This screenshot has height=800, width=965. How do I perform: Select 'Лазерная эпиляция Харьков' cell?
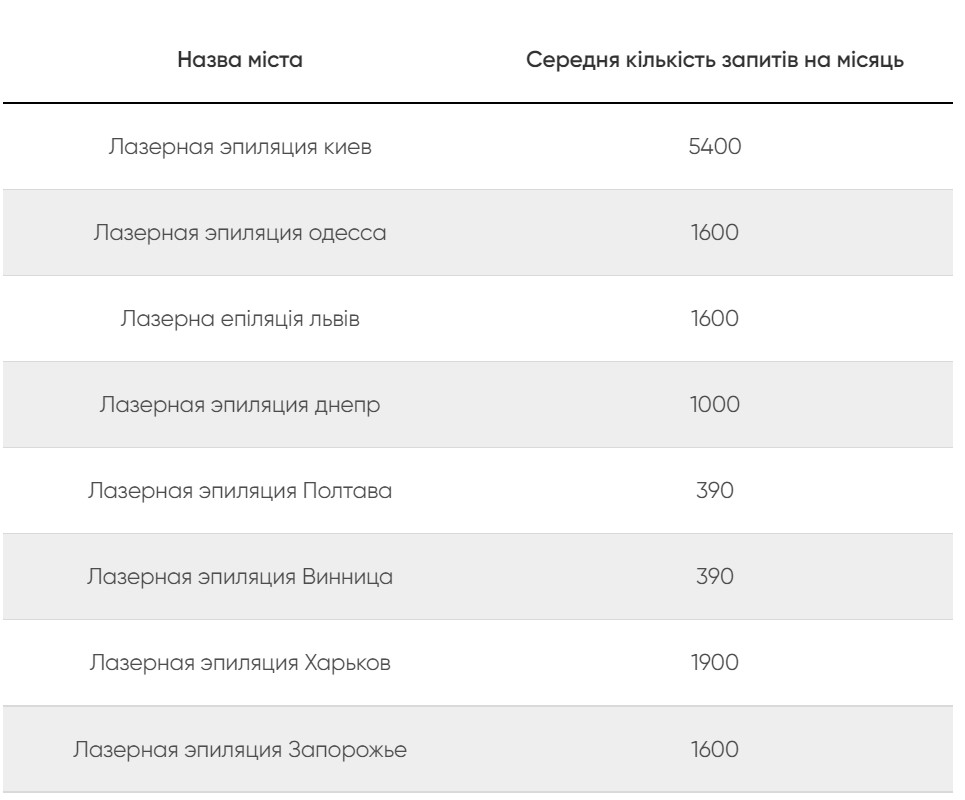pyautogui.click(x=240, y=663)
